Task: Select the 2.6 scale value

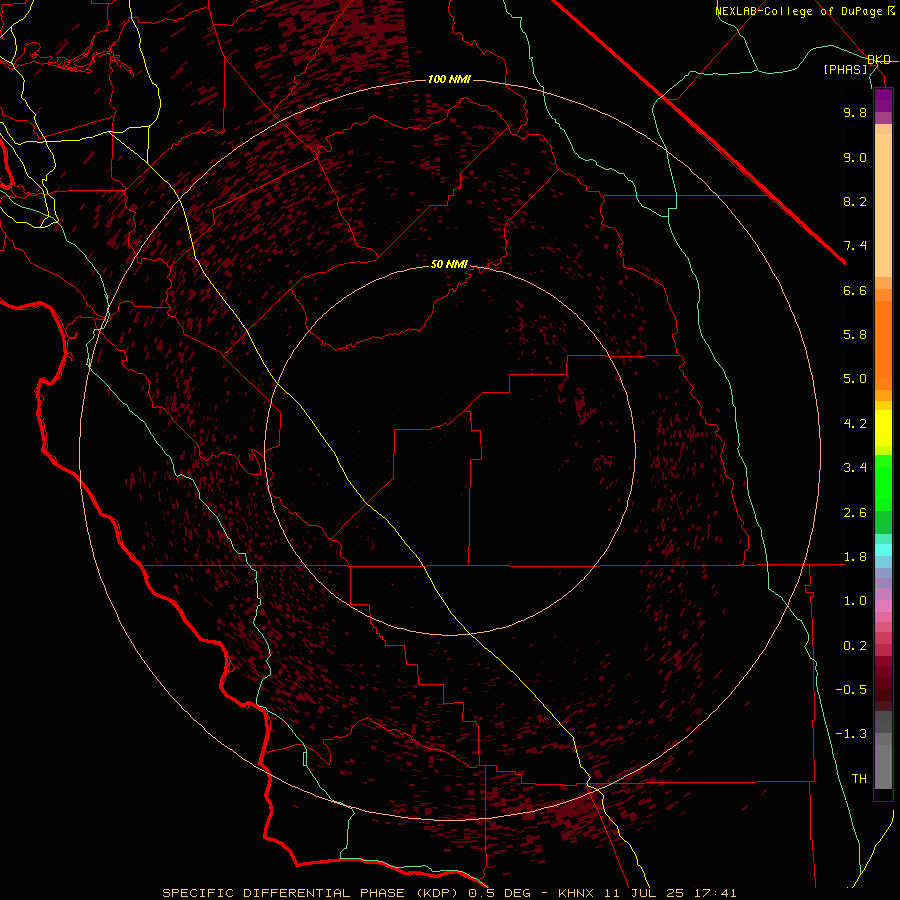Action: coord(855,513)
